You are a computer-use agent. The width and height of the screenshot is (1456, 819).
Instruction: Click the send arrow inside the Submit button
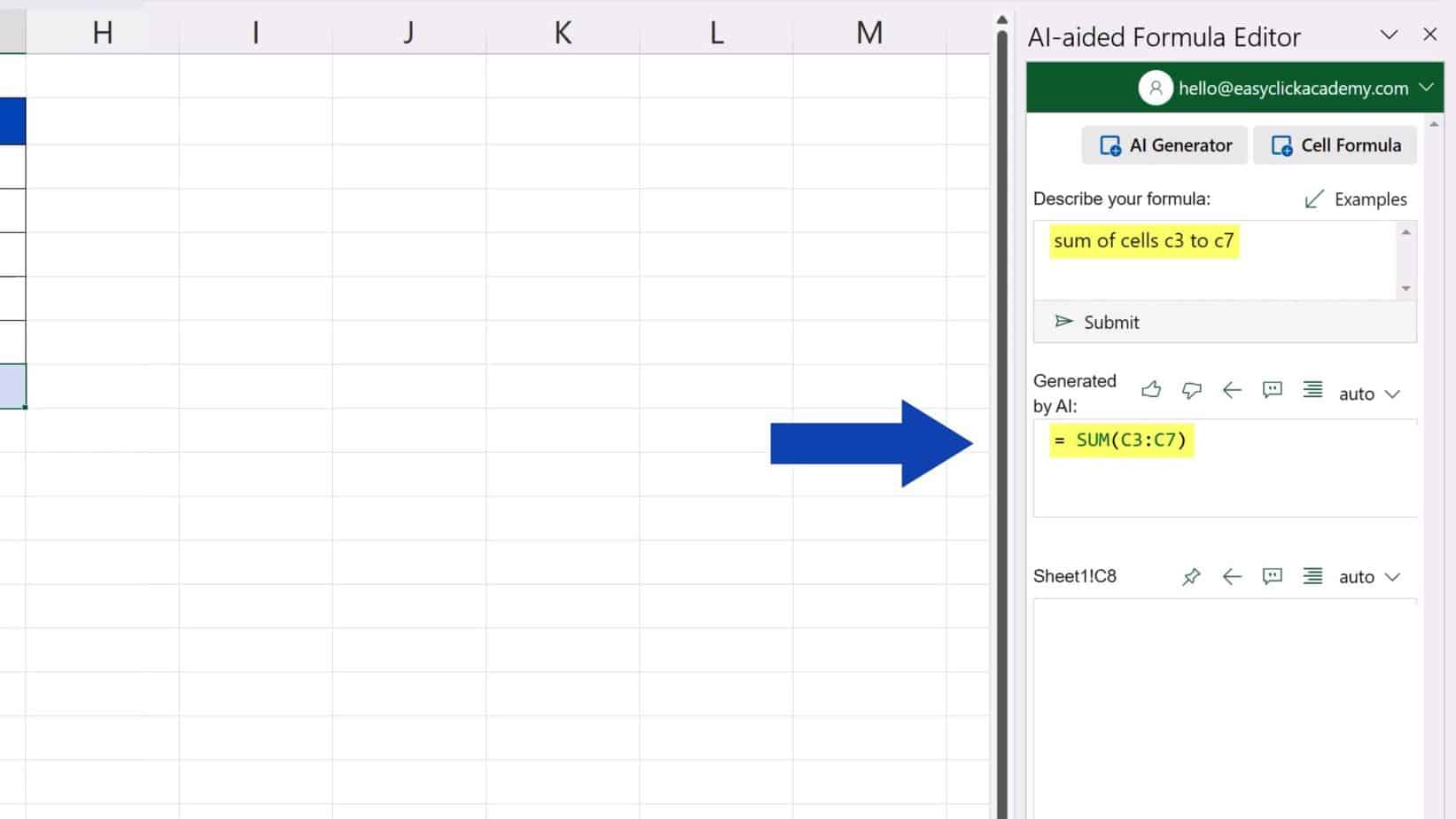pyautogui.click(x=1063, y=322)
